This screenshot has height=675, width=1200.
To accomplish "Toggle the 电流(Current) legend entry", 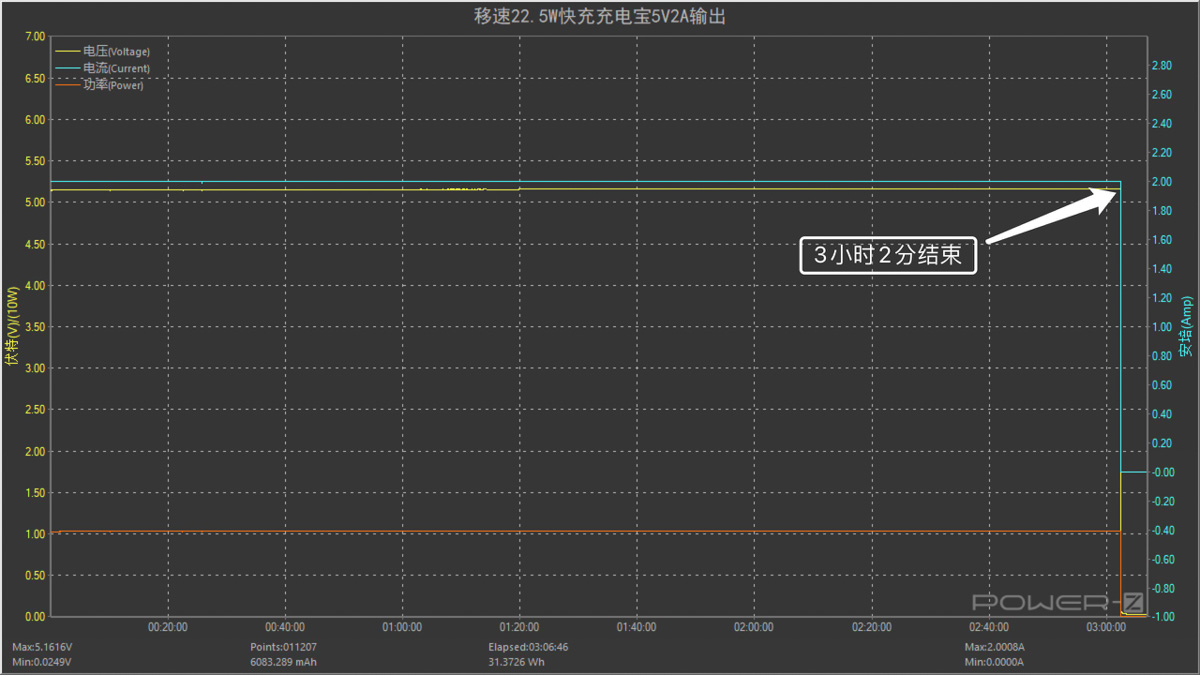I will coord(116,68).
